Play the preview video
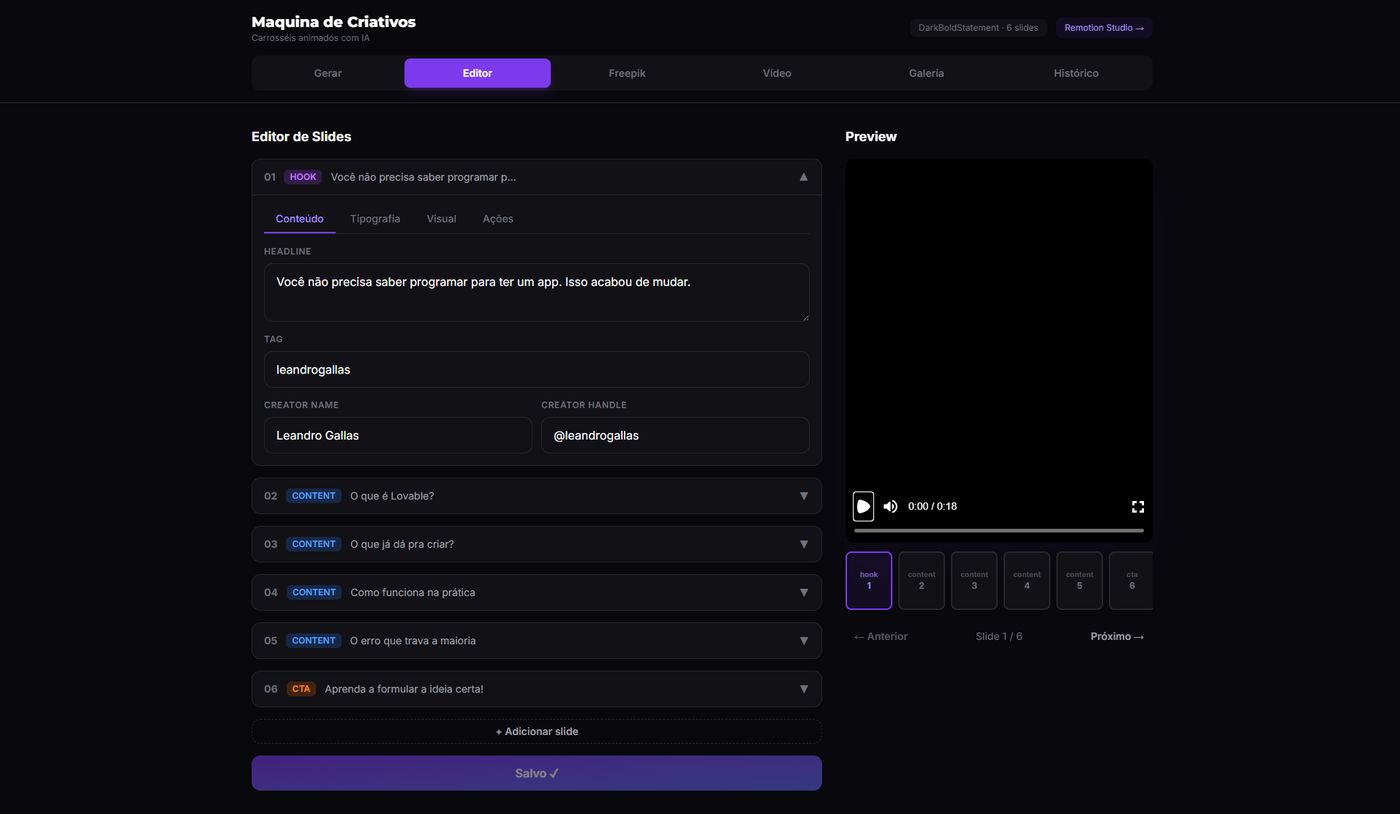1400x814 pixels. (x=863, y=506)
